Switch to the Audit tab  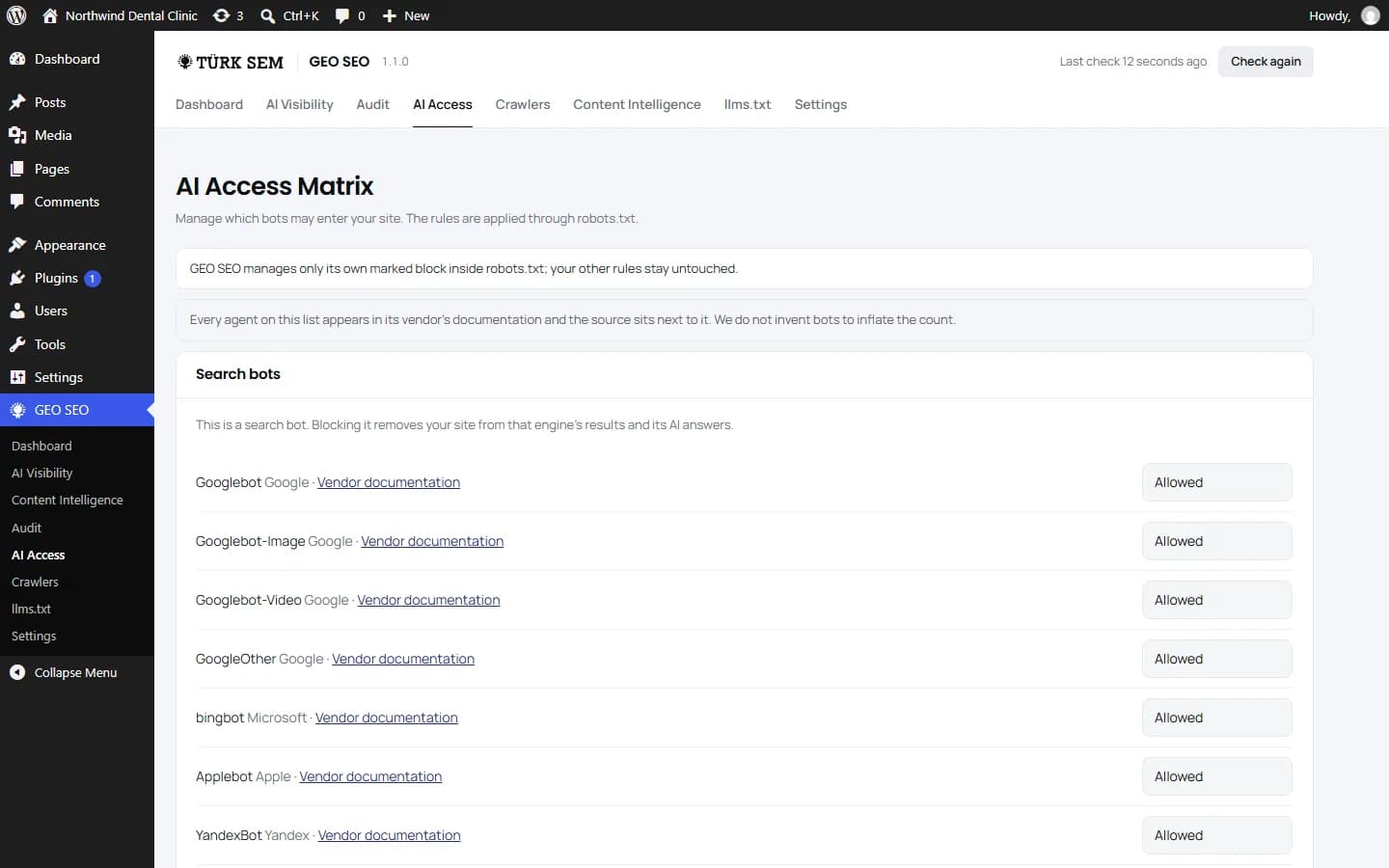tap(372, 104)
